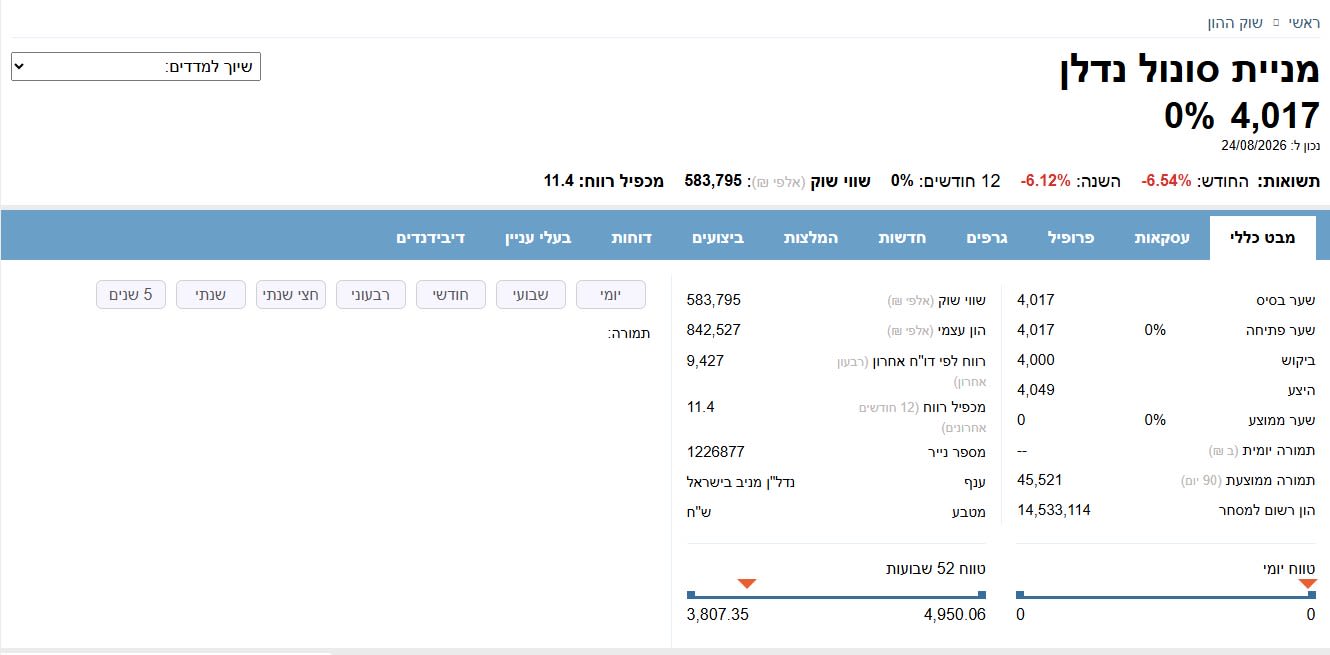Click the תמורה: chart label

(x=629, y=333)
